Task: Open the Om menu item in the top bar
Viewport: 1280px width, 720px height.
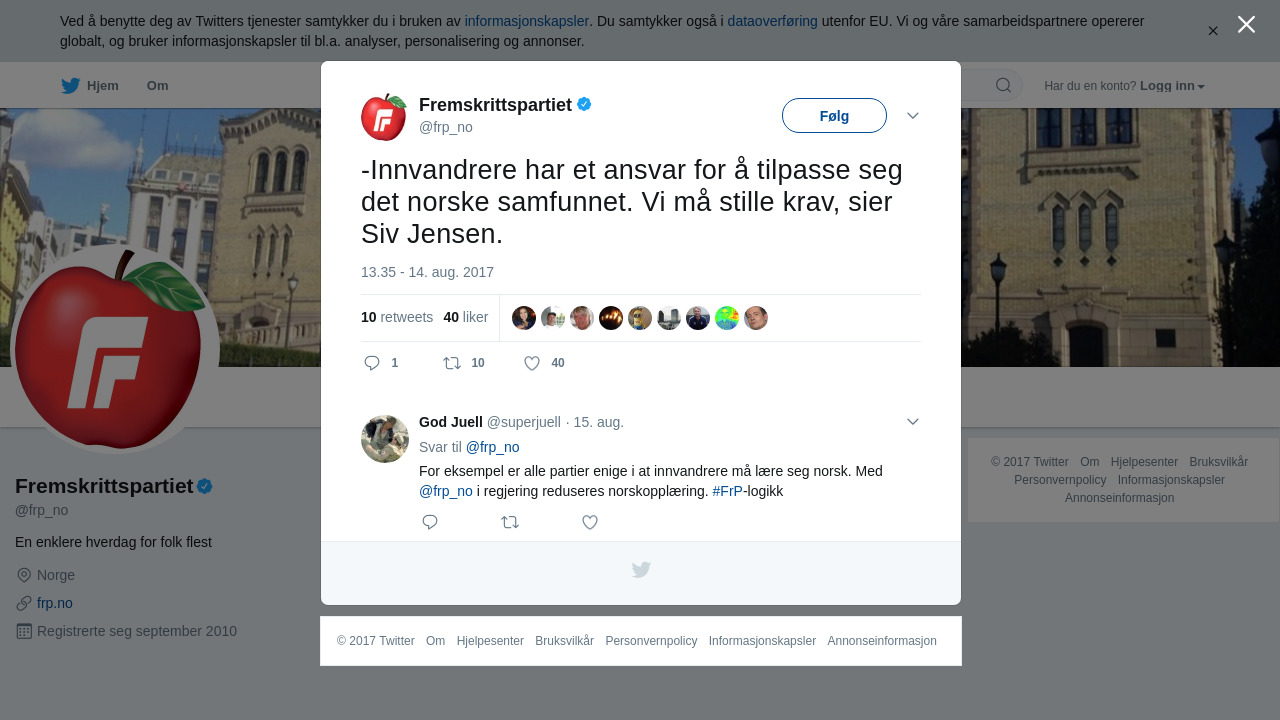Action: pos(158,86)
